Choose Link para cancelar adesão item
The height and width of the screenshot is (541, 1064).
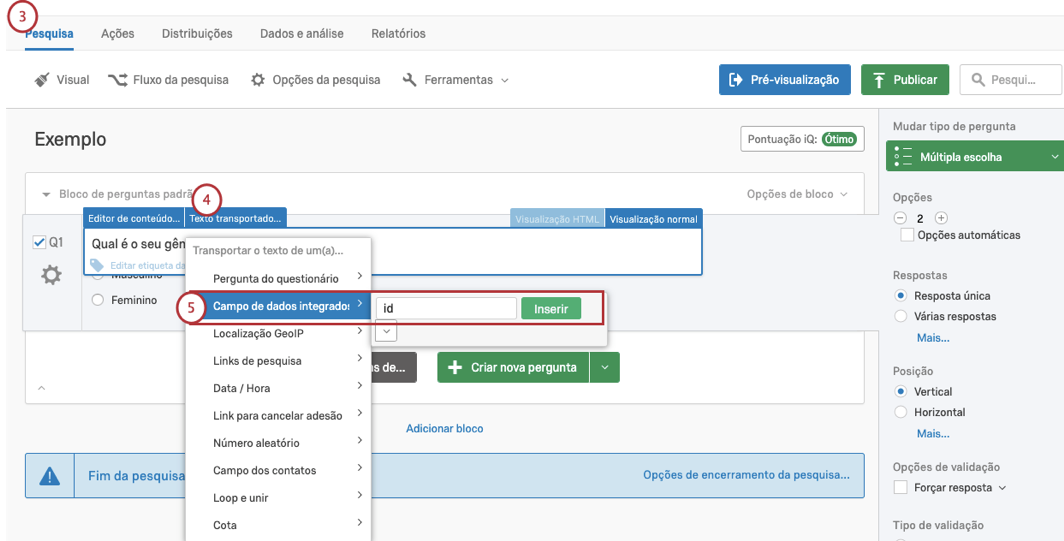(x=278, y=415)
